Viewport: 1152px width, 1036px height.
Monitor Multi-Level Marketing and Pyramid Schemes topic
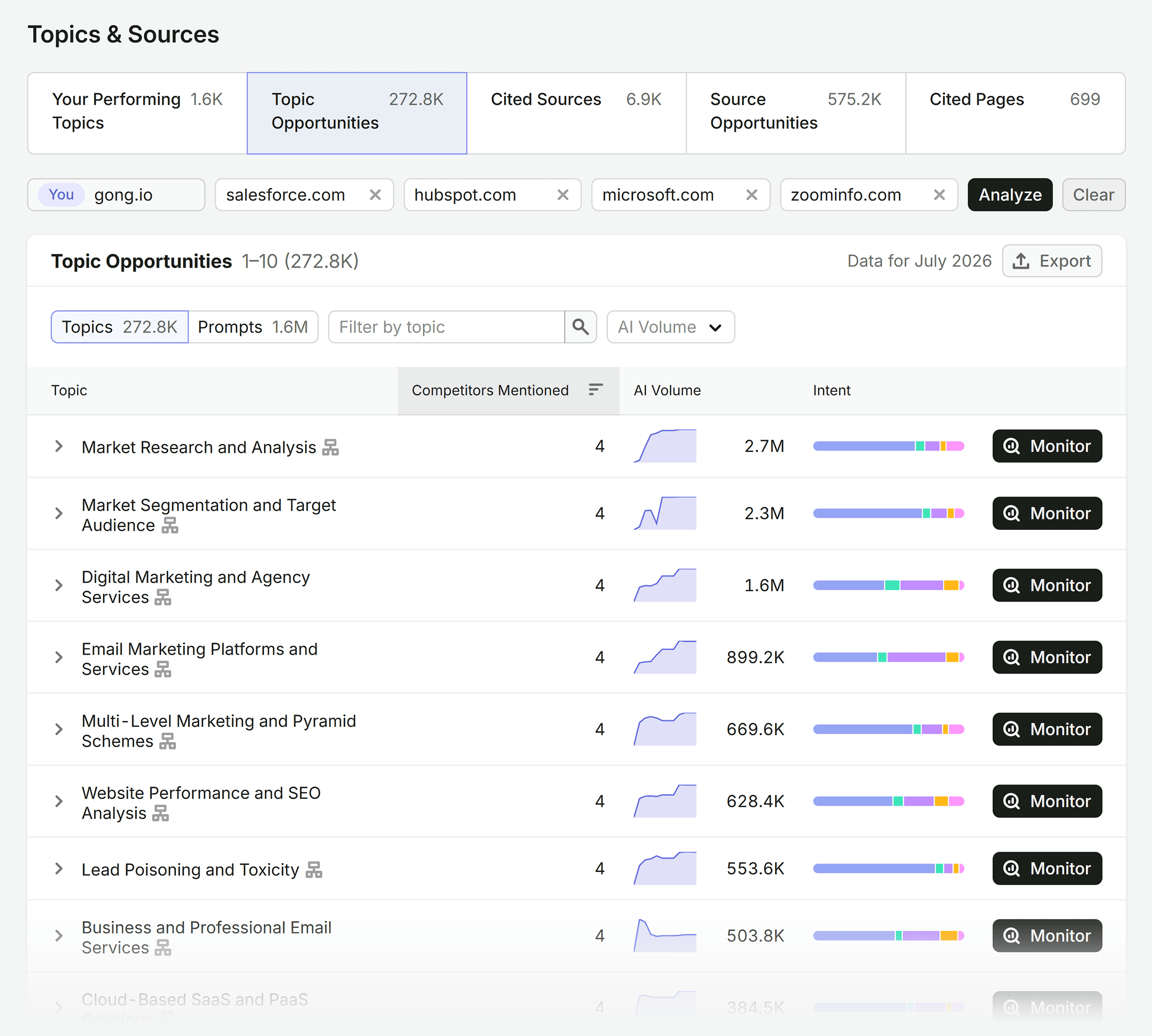tap(1046, 729)
